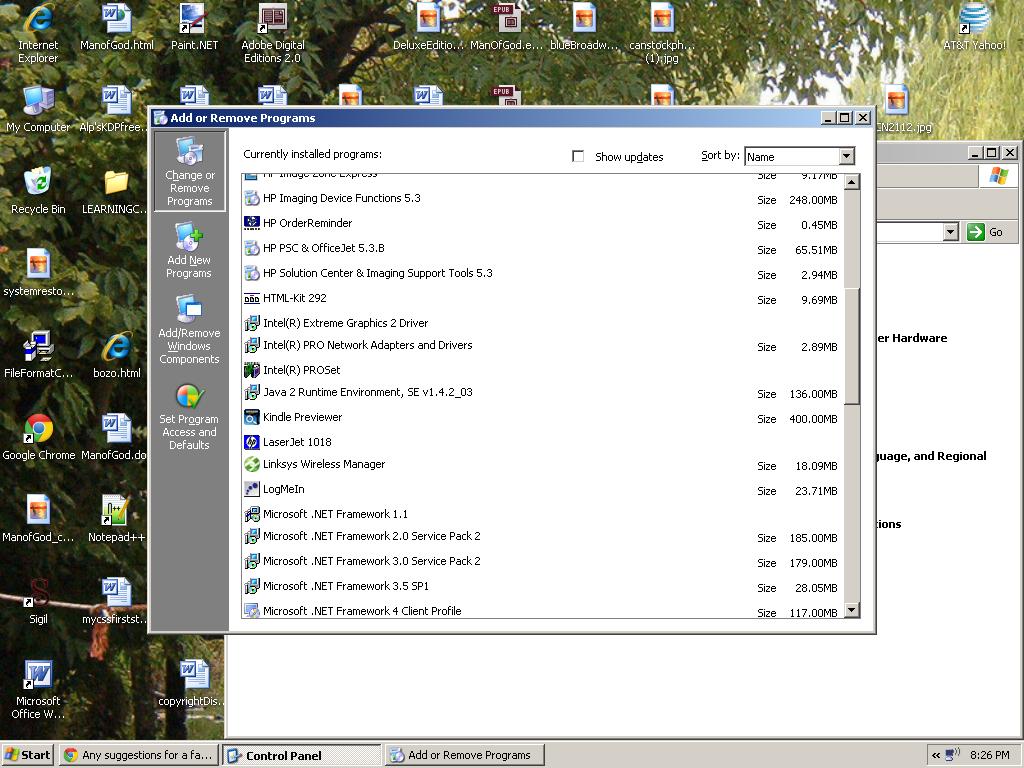This screenshot has height=768, width=1024.
Task: Select bozo.html desktop file
Action: pos(116,355)
